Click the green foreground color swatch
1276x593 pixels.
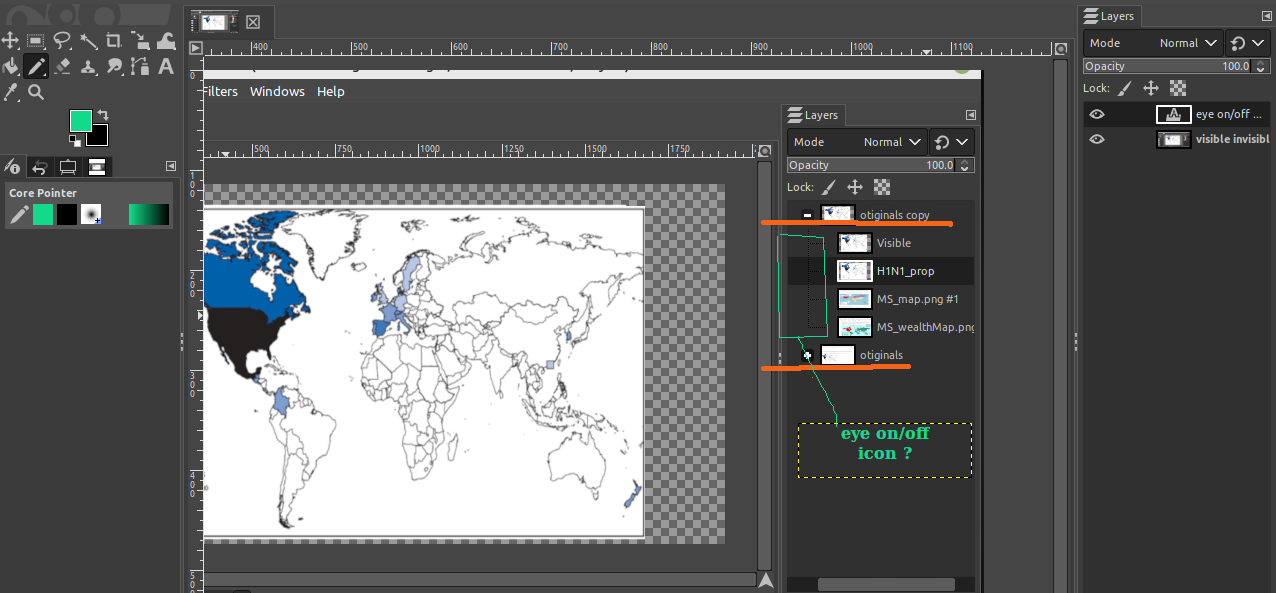(80, 121)
